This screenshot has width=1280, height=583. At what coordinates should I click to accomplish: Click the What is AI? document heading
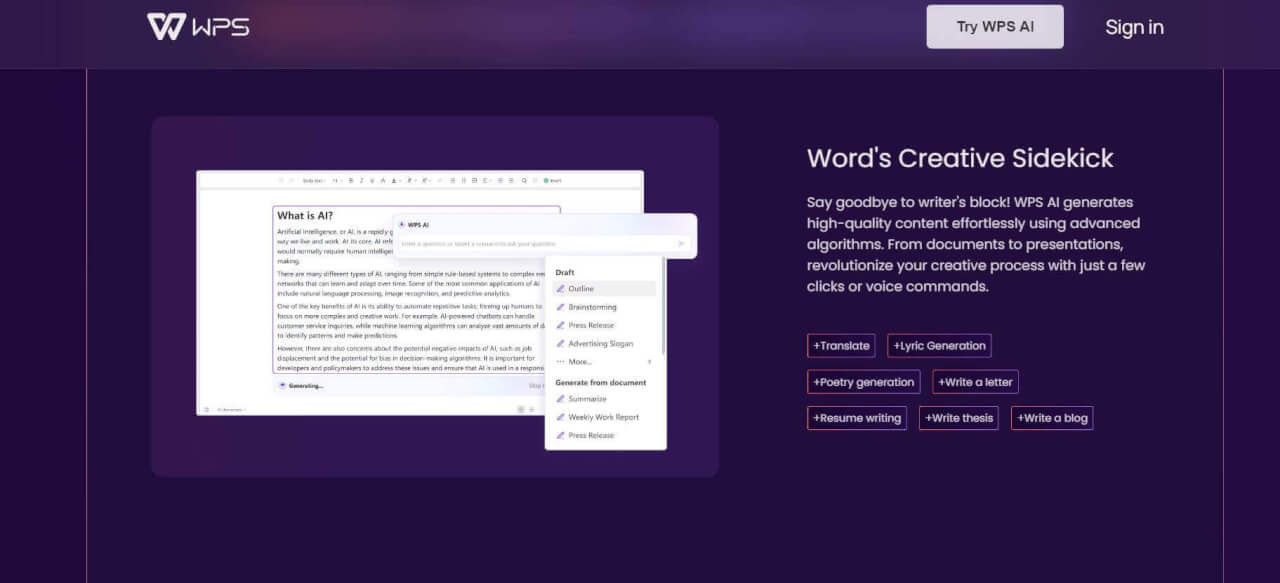tap(305, 215)
